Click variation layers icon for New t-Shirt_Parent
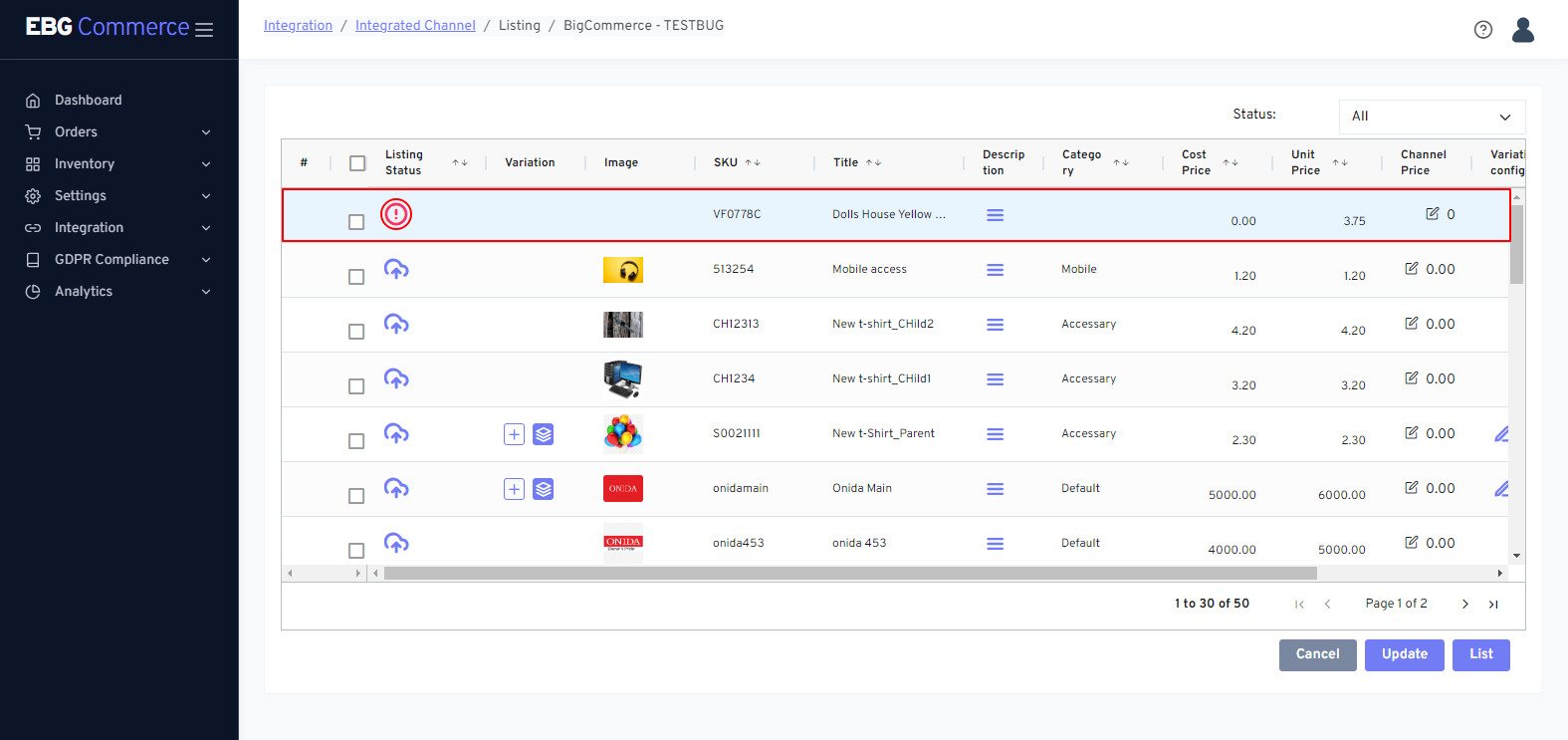This screenshot has width=1568, height=740. (x=543, y=434)
